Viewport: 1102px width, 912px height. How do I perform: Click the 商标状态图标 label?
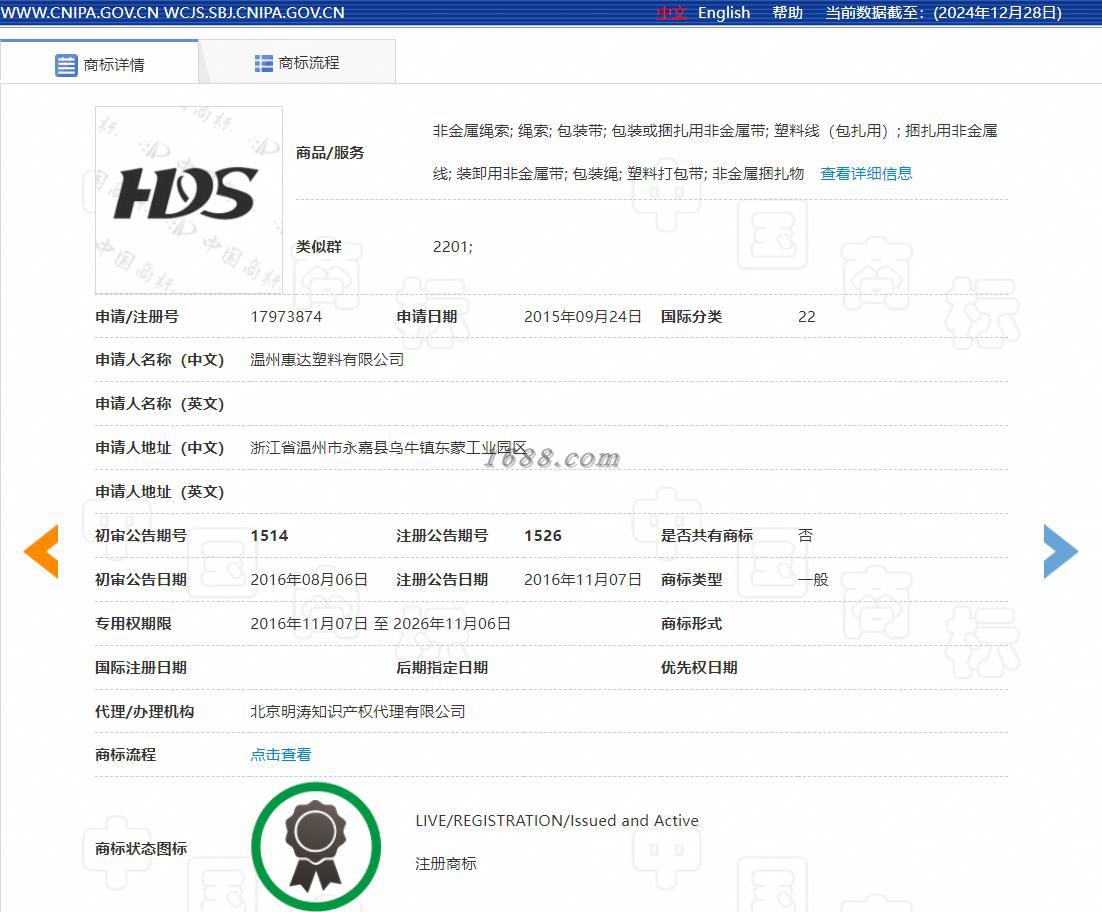pos(141,849)
